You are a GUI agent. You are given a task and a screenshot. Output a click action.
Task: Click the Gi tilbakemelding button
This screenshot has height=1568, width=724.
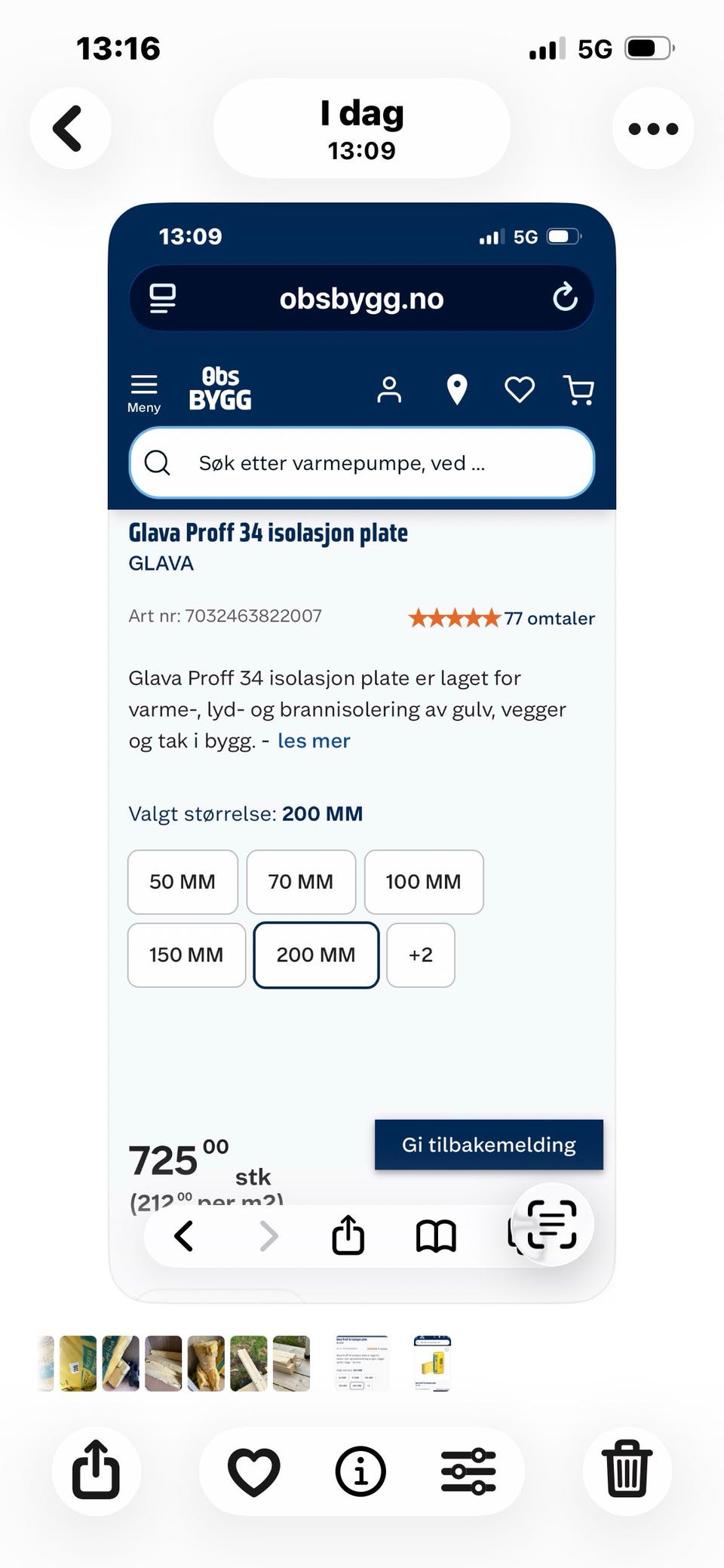coord(489,1145)
